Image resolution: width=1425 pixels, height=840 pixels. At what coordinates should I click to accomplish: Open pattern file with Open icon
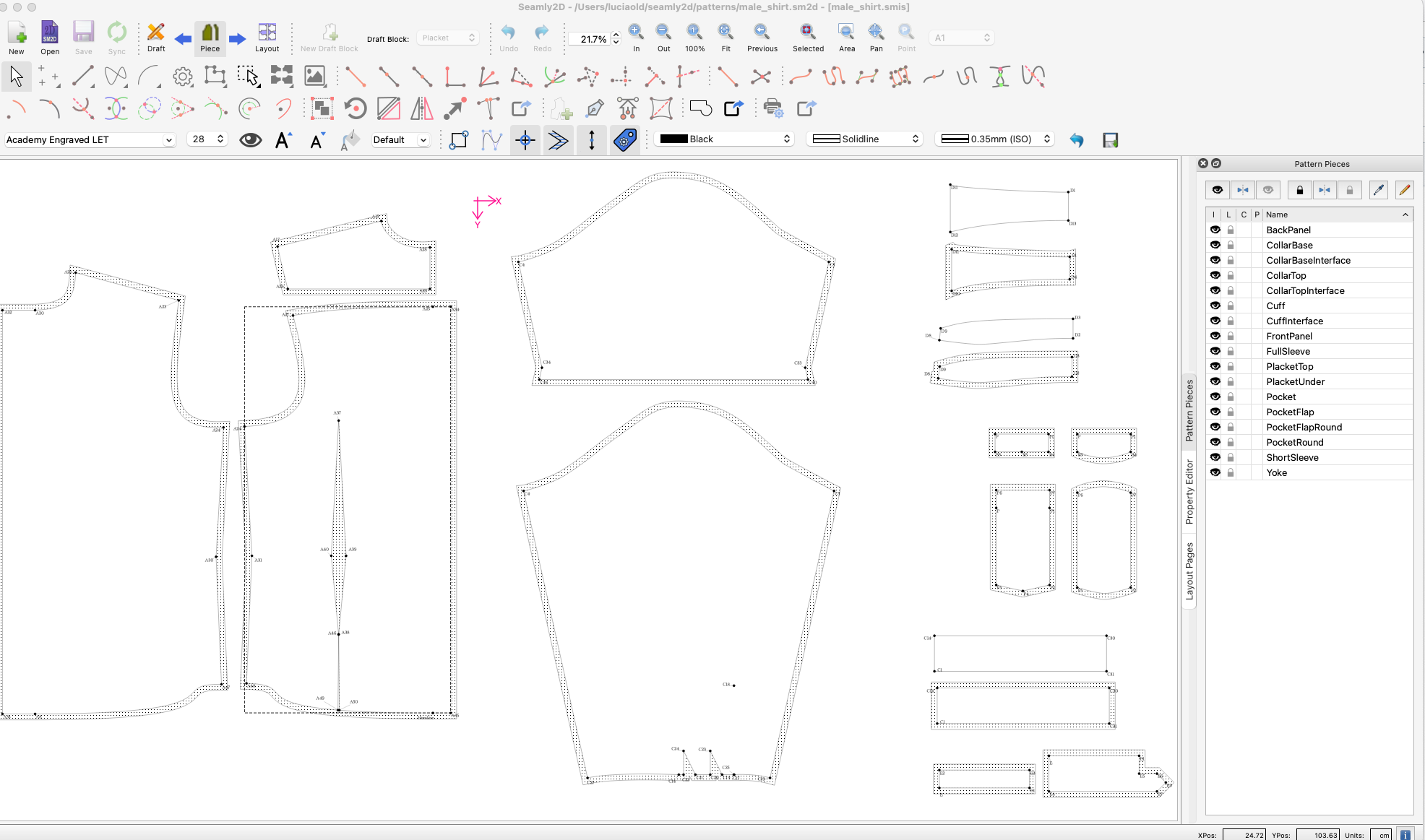(50, 33)
